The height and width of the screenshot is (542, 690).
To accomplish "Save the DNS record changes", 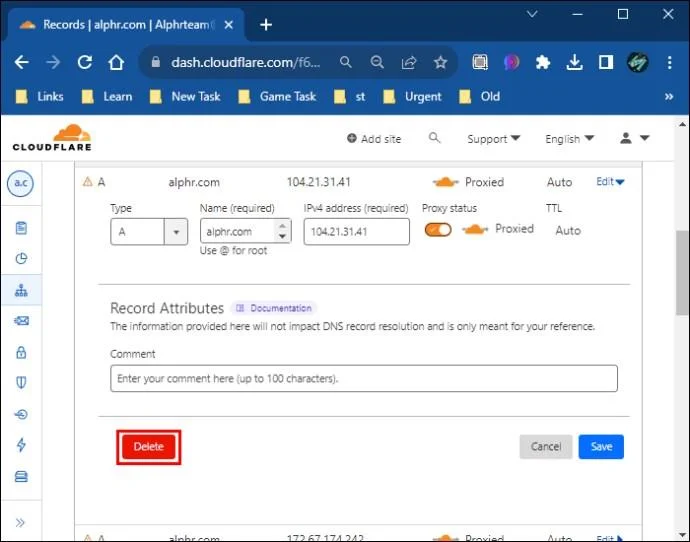I will coord(601,447).
